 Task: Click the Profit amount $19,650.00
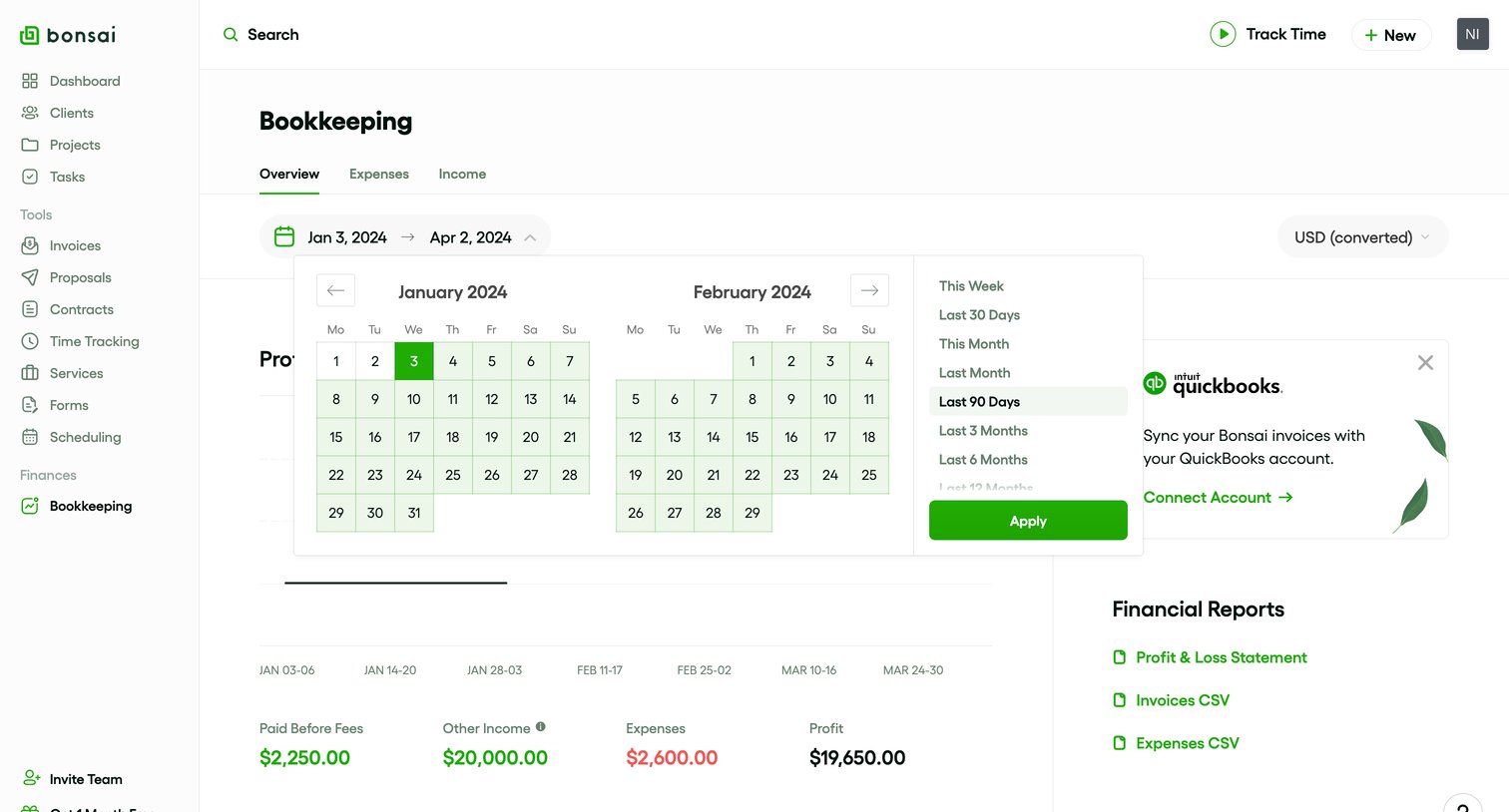(857, 757)
